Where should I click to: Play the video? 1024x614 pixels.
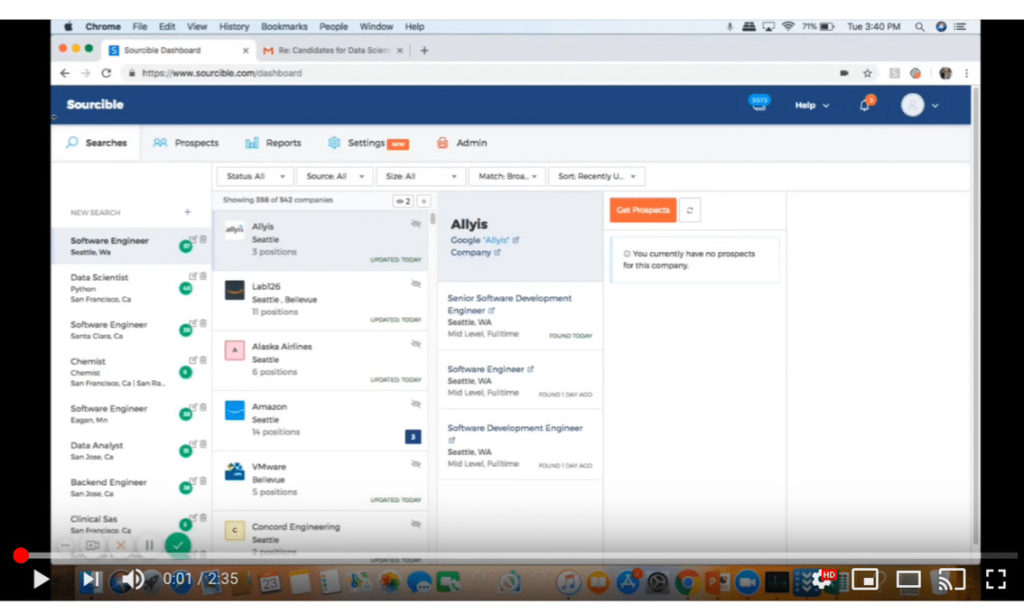40,579
